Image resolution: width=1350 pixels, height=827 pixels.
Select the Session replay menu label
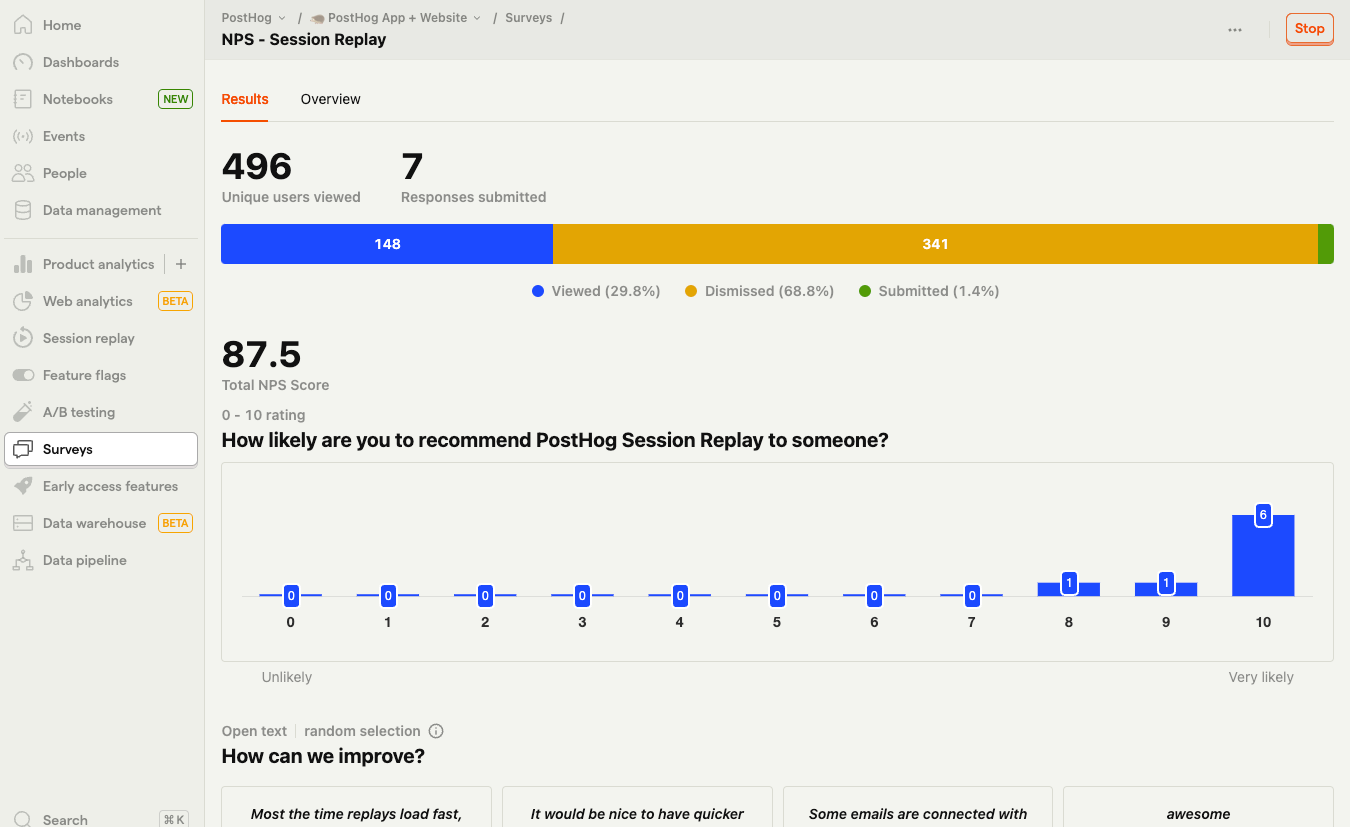89,338
